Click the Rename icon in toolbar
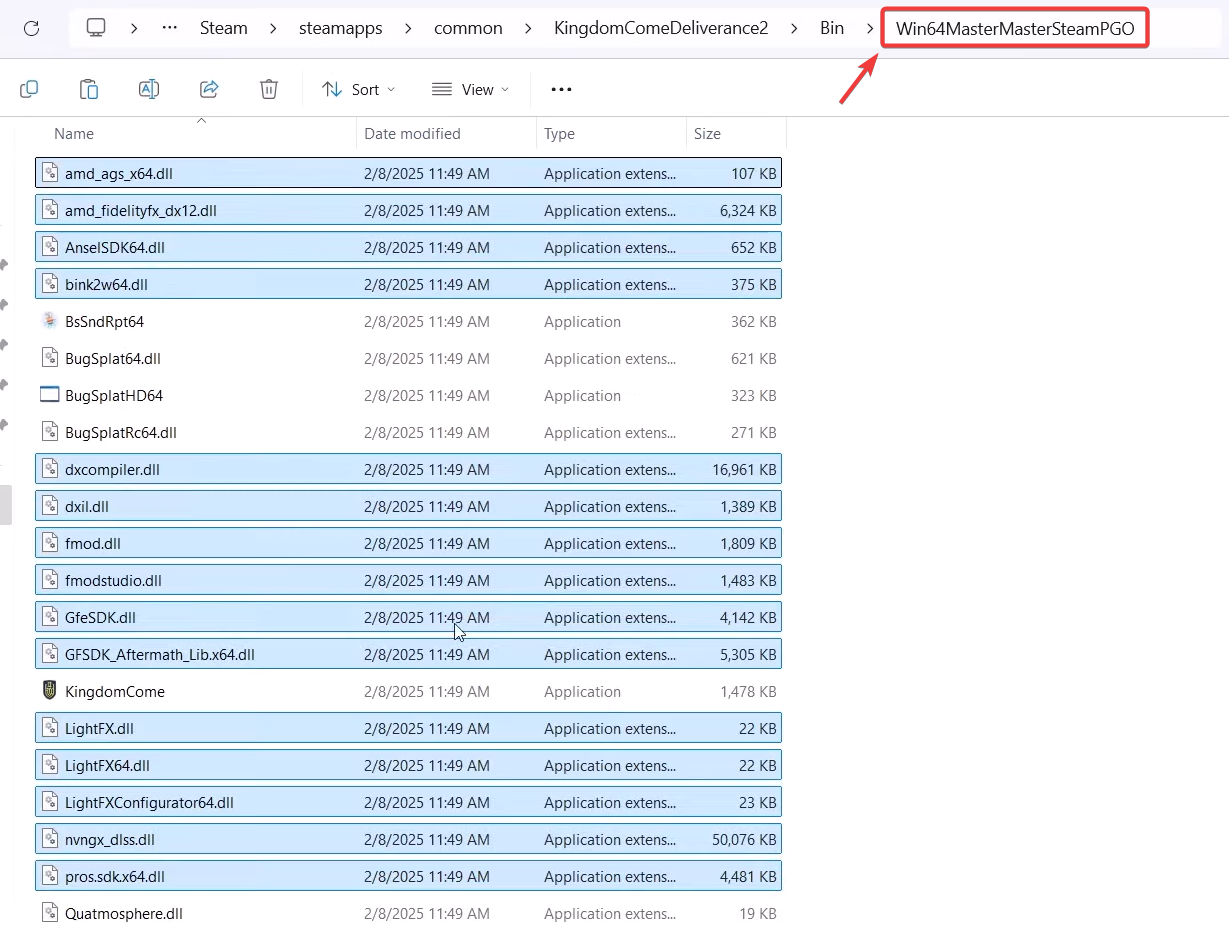The height and width of the screenshot is (929, 1229). [149, 89]
